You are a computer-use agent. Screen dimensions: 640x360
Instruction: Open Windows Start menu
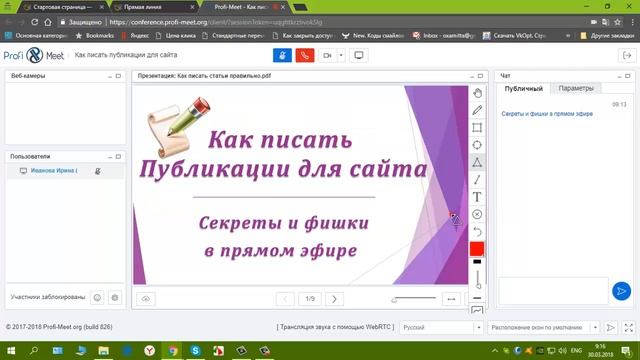(11, 351)
